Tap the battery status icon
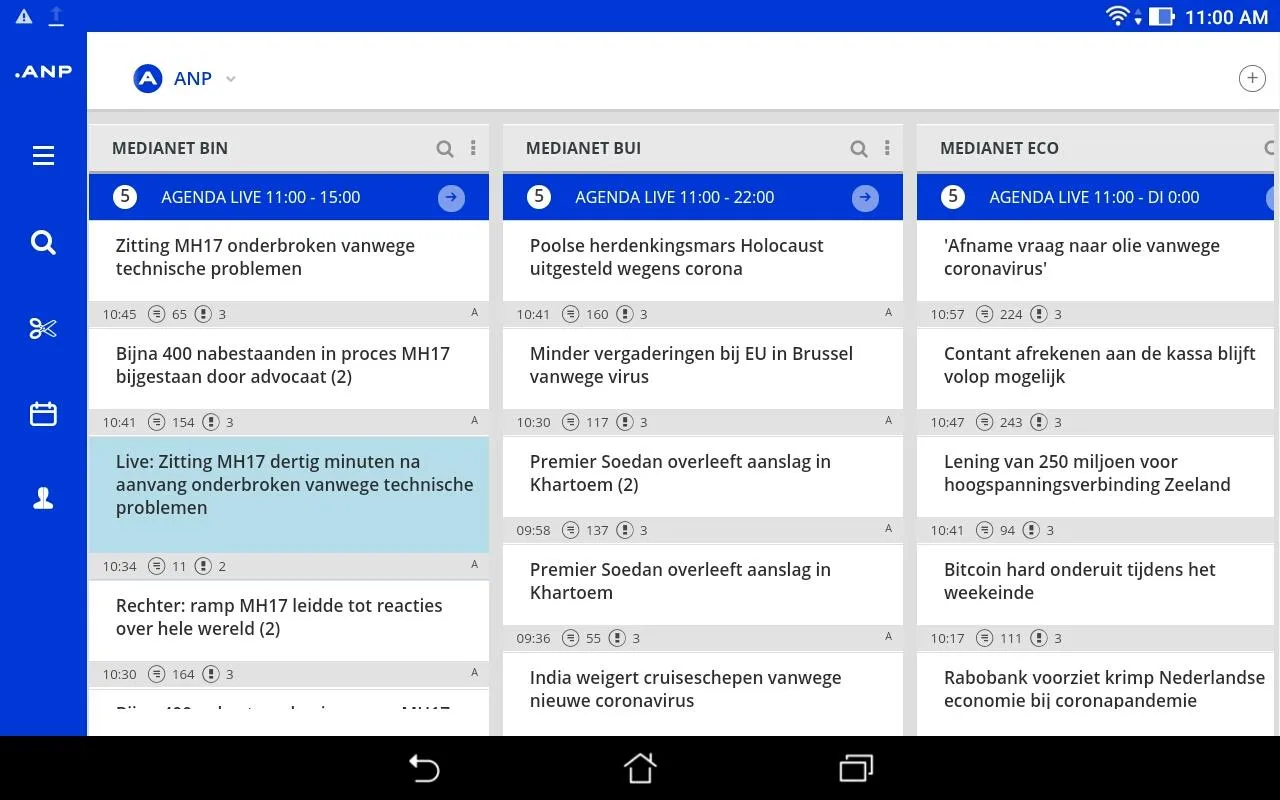The height and width of the screenshot is (800, 1280). (1162, 16)
